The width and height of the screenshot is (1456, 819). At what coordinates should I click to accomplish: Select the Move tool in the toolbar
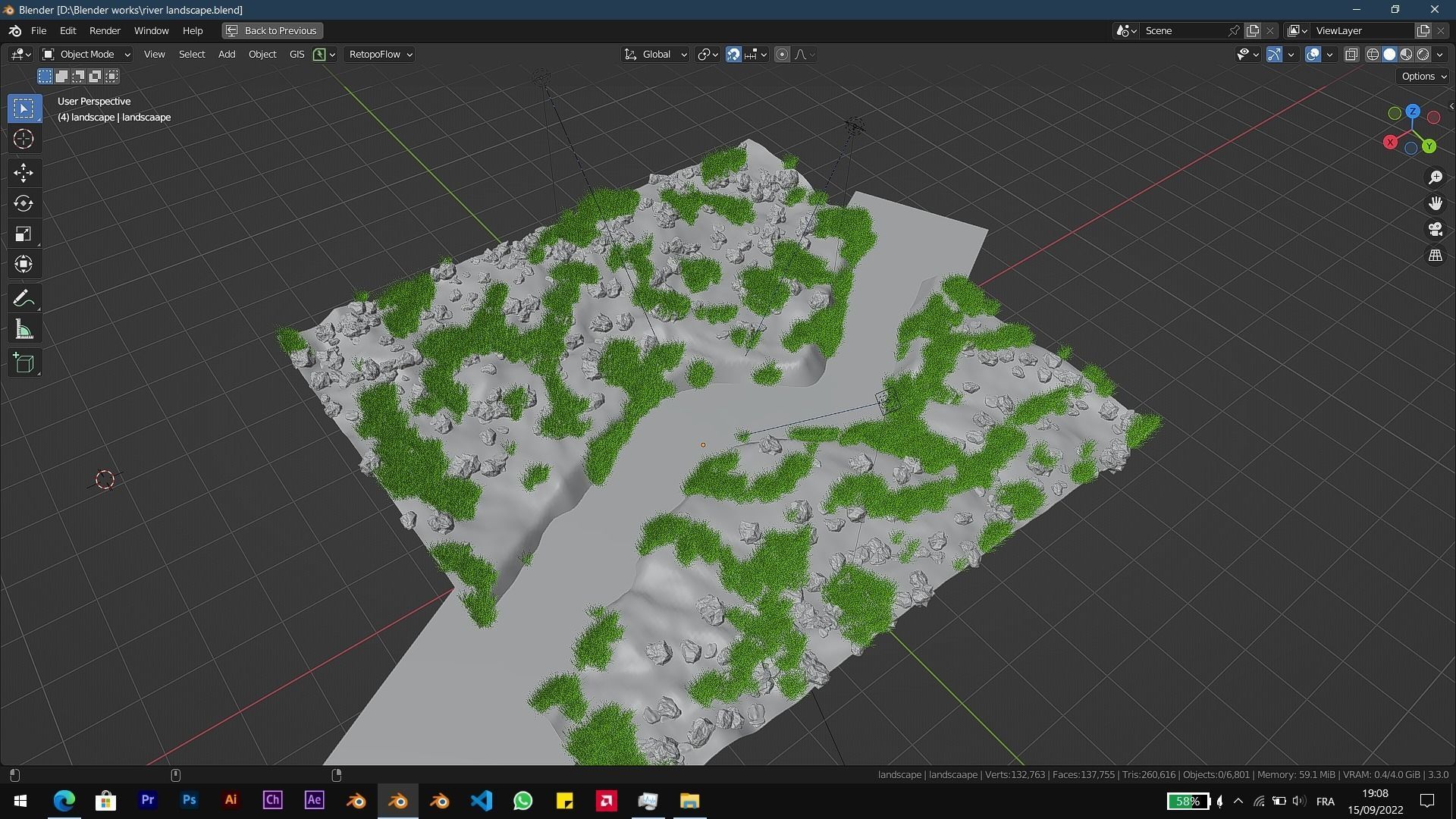click(24, 173)
